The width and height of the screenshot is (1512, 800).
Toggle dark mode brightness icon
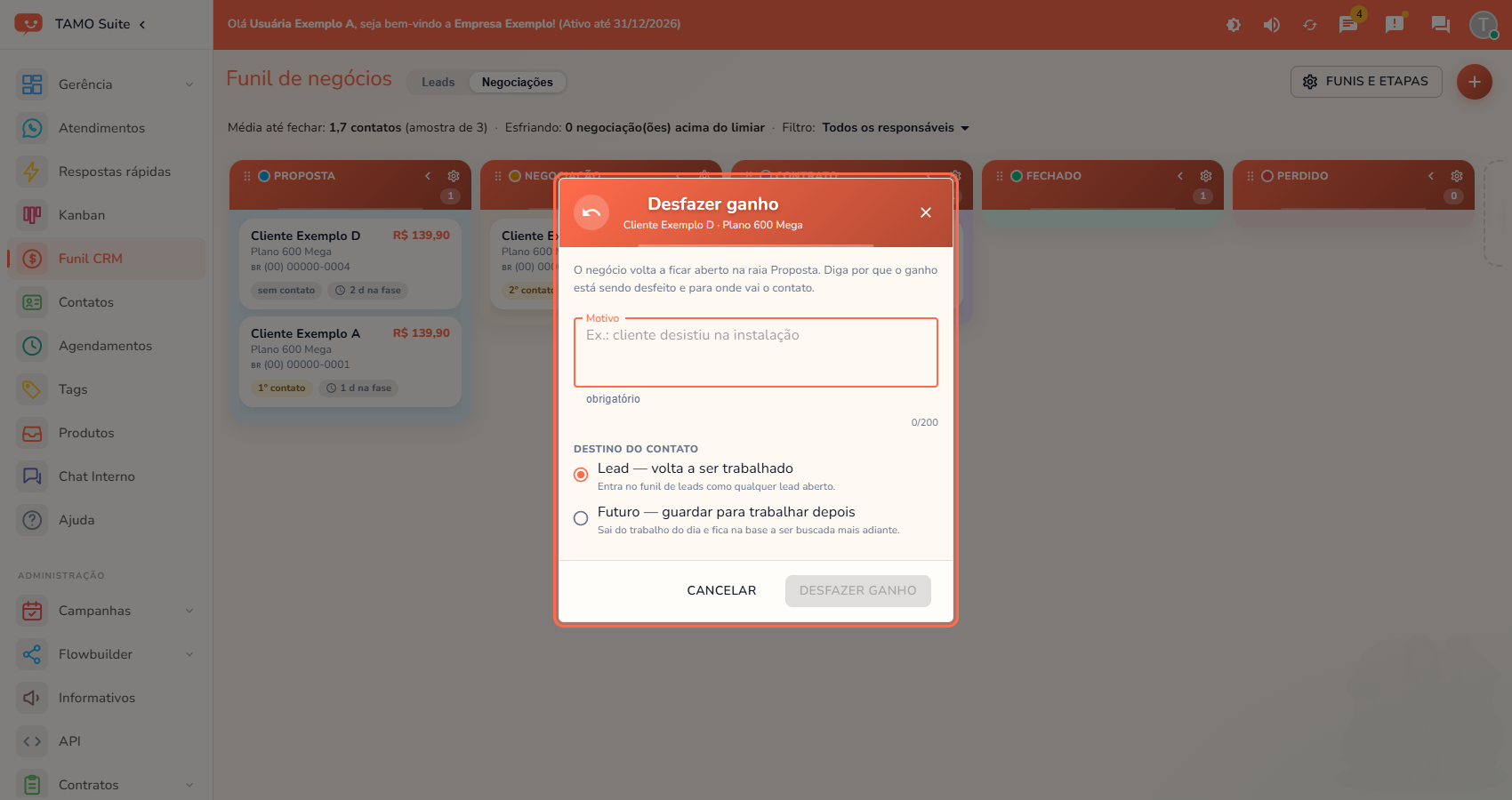pyautogui.click(x=1234, y=25)
